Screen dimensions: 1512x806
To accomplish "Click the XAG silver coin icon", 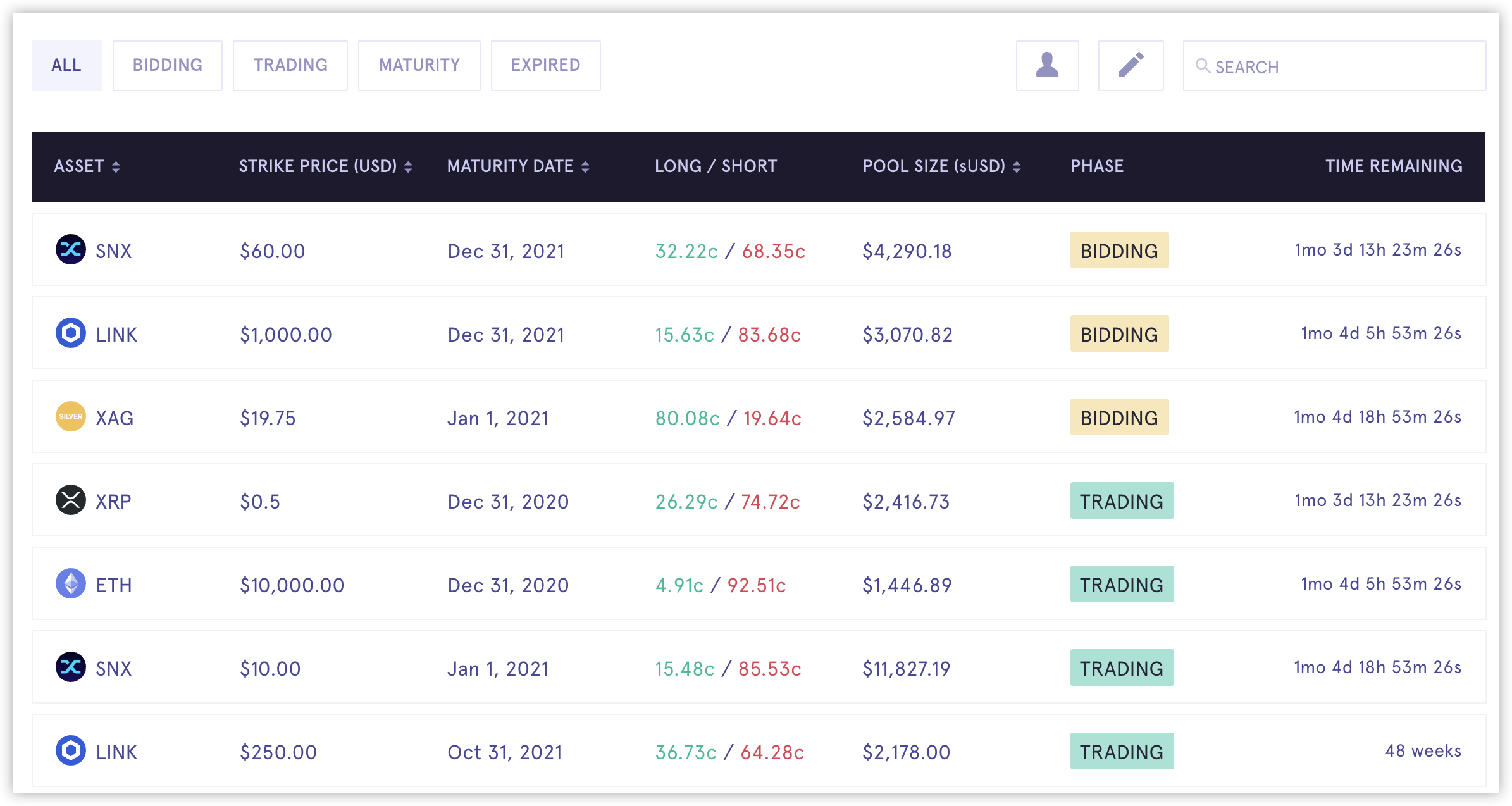I will pyautogui.click(x=71, y=416).
